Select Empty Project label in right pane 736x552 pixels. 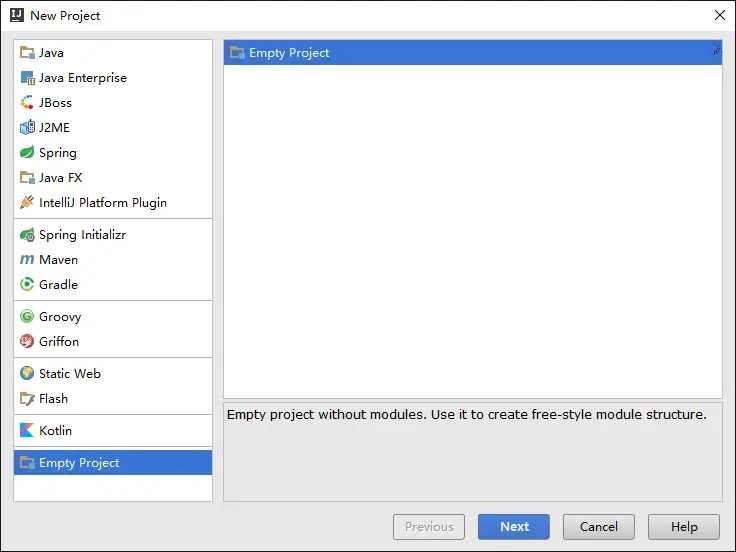click(x=289, y=53)
